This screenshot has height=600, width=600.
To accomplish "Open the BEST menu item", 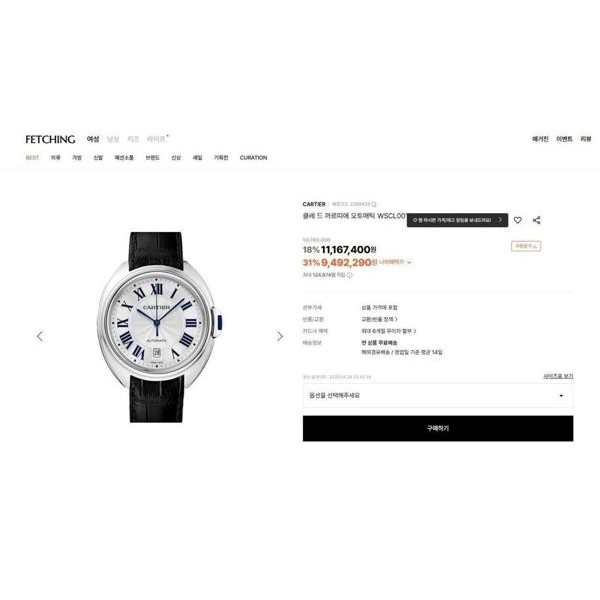I will [x=32, y=158].
